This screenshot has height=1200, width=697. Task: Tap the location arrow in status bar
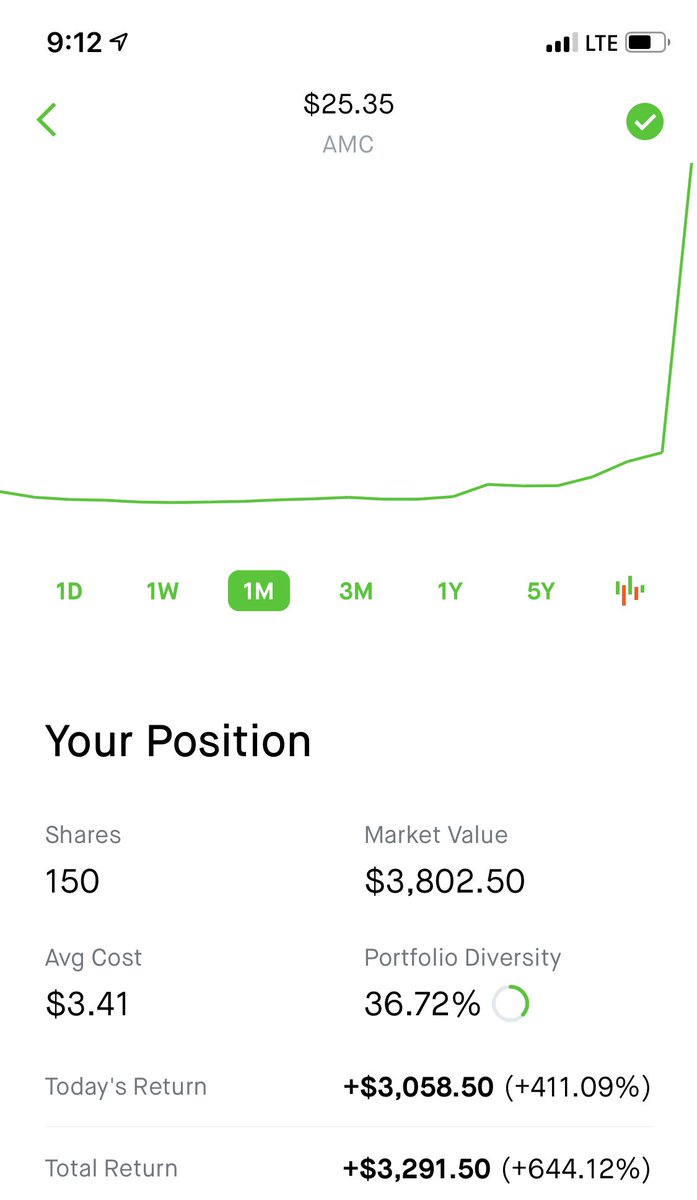point(120,42)
